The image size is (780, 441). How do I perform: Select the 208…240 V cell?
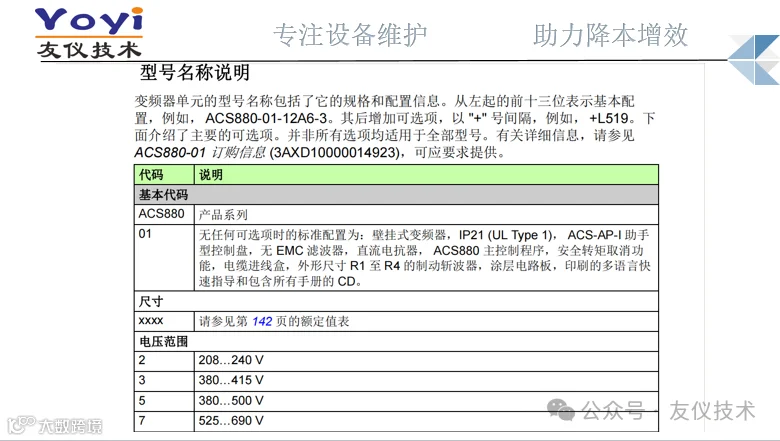426,361
